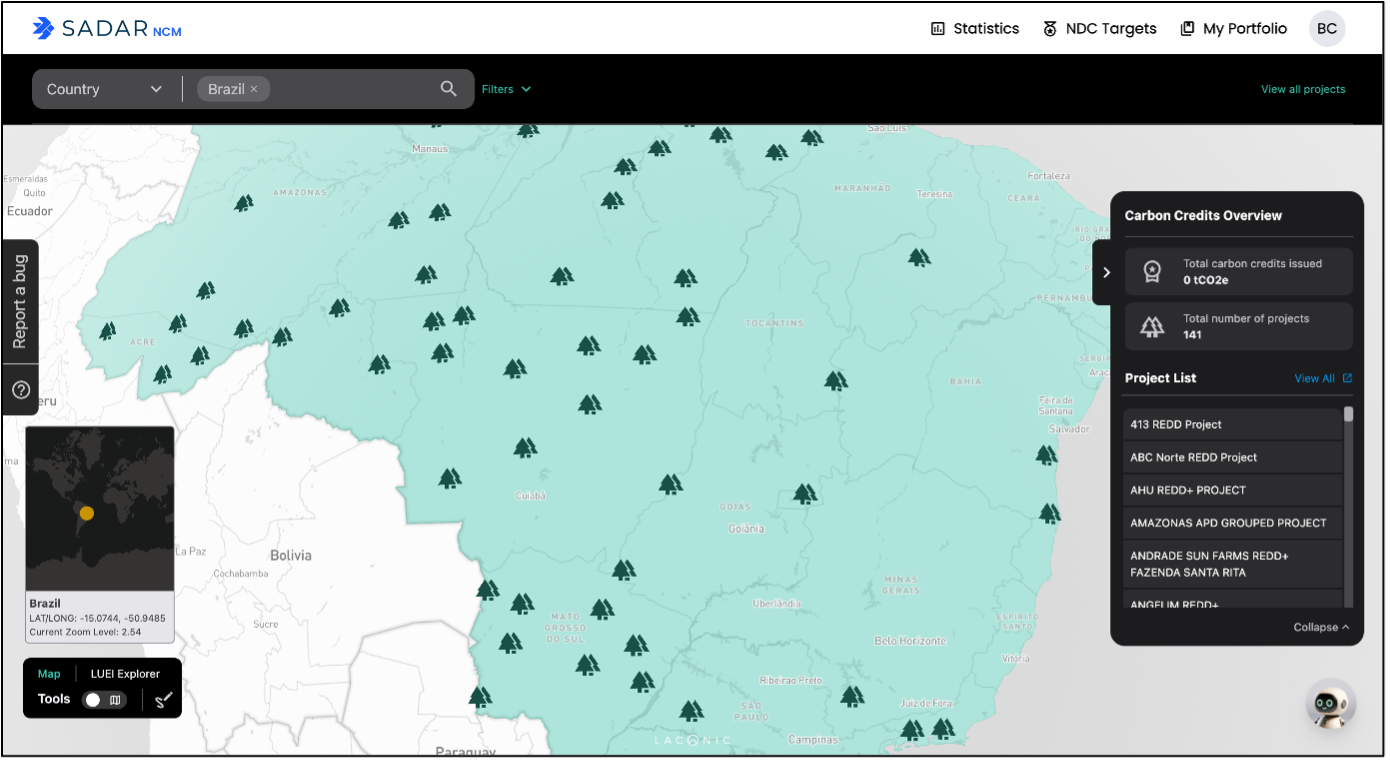This screenshot has height=760, width=1390.
Task: Click the Bolivia country label
Action: click(x=291, y=555)
